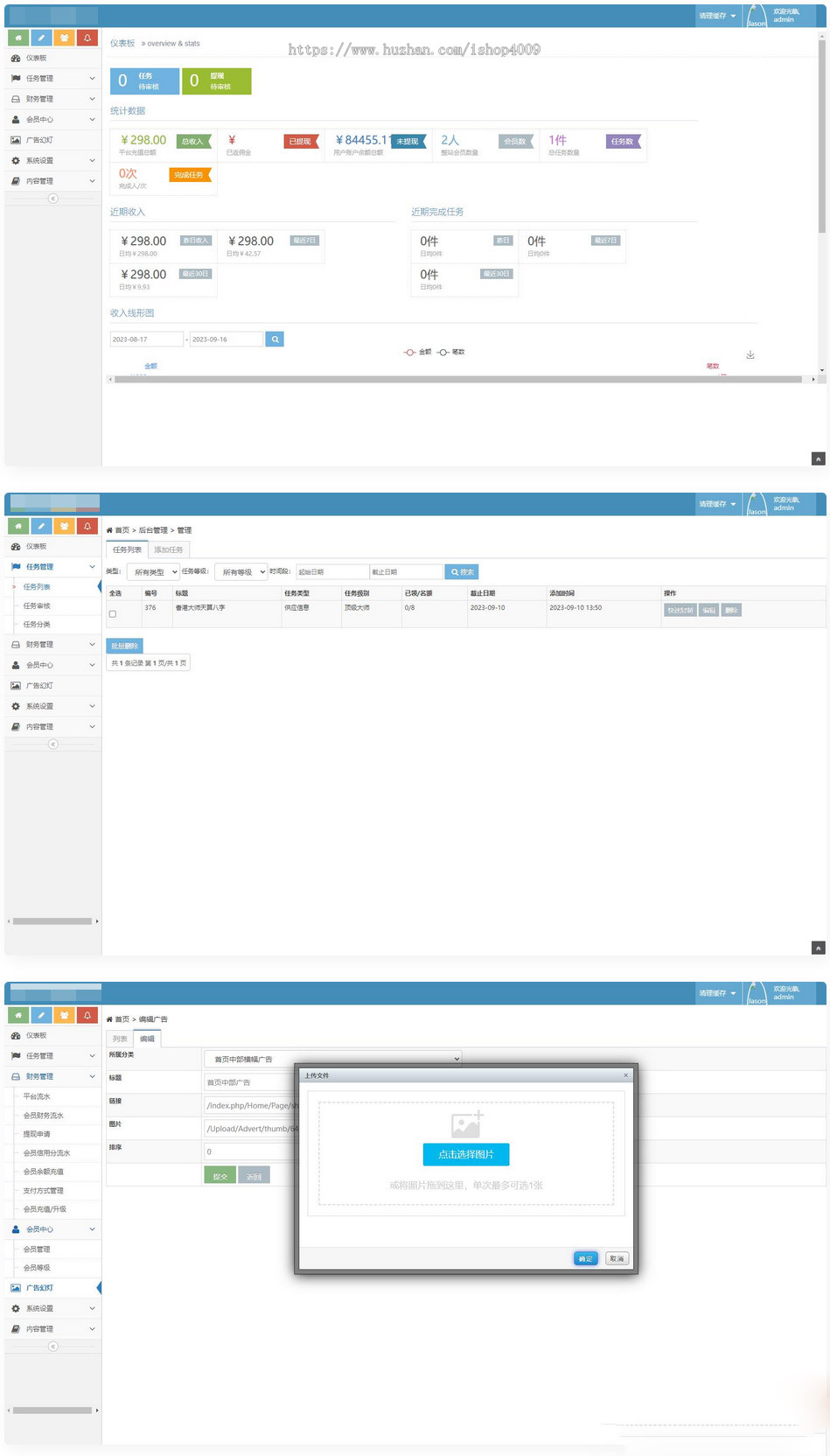Expand 财务管理 in the dashboard page sidebar
This screenshot has height=1456, width=830.
(52, 99)
